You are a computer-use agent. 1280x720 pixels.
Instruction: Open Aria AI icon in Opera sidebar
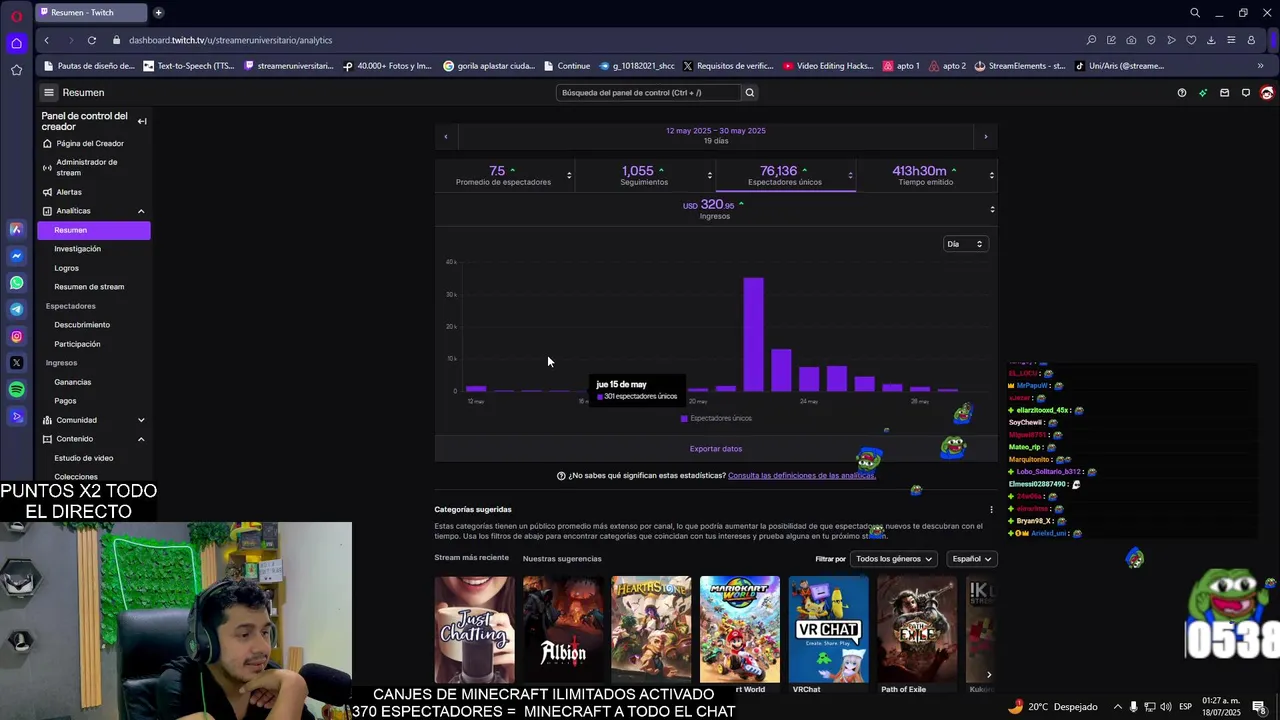pyautogui.click(x=16, y=229)
